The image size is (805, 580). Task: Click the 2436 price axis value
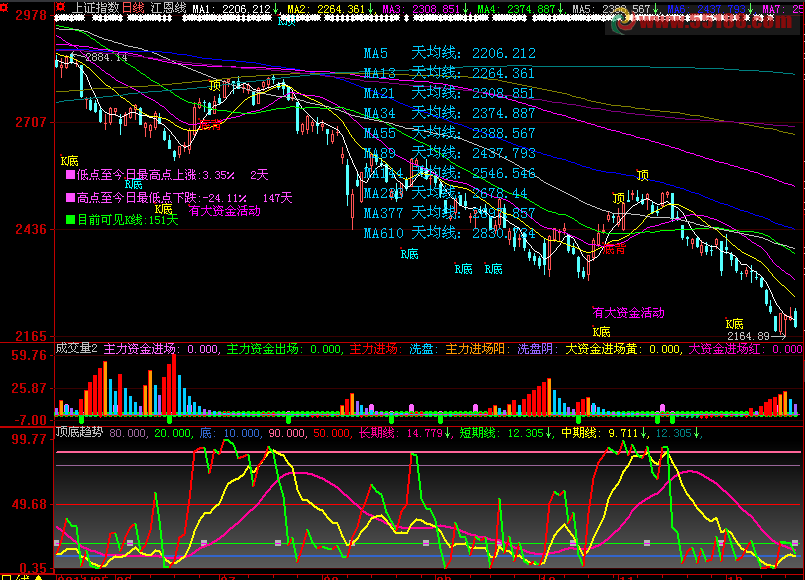tap(31, 229)
